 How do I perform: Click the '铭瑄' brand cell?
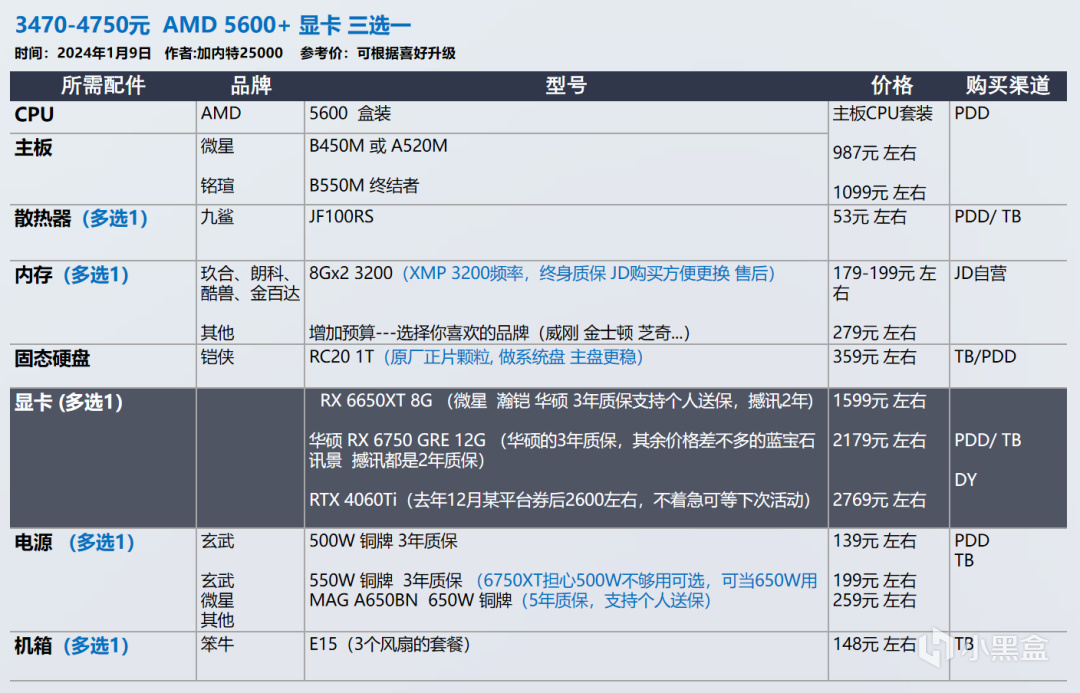coord(218,185)
